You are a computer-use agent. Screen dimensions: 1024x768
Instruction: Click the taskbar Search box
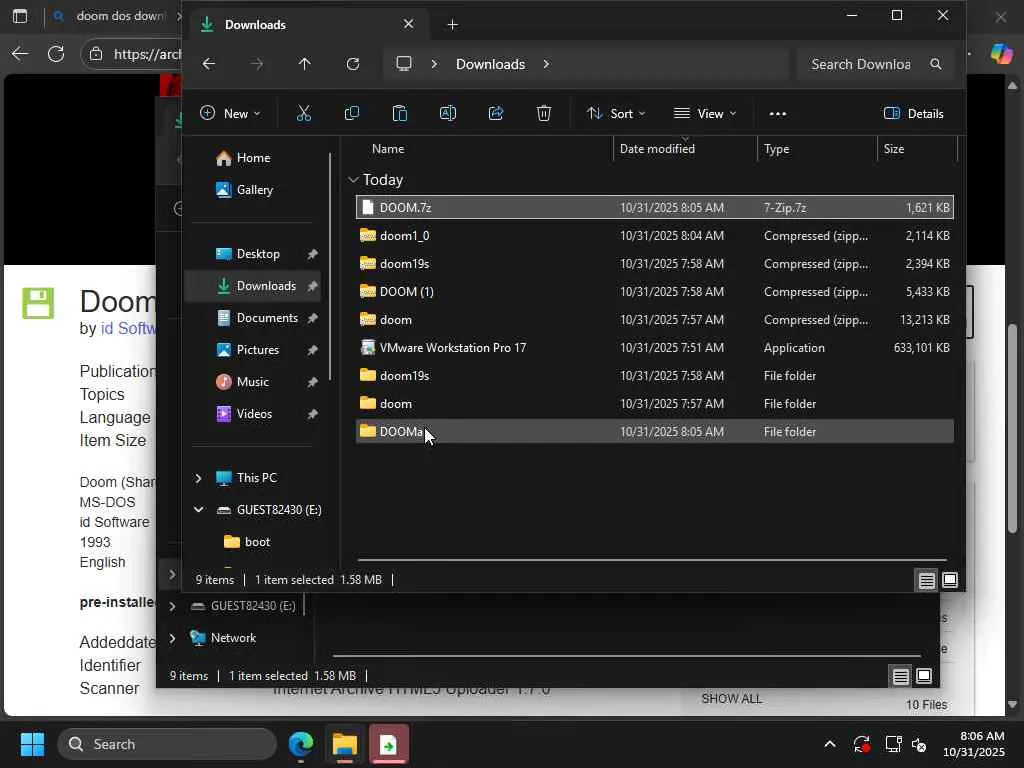point(167,744)
